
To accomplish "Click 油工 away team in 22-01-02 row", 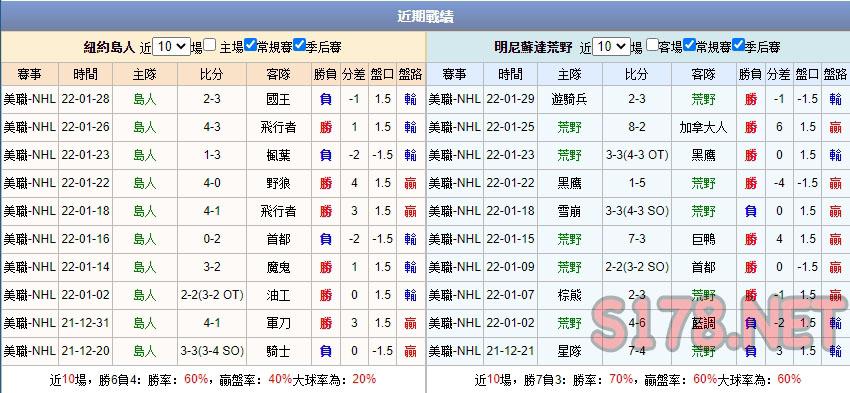I will tap(279, 295).
